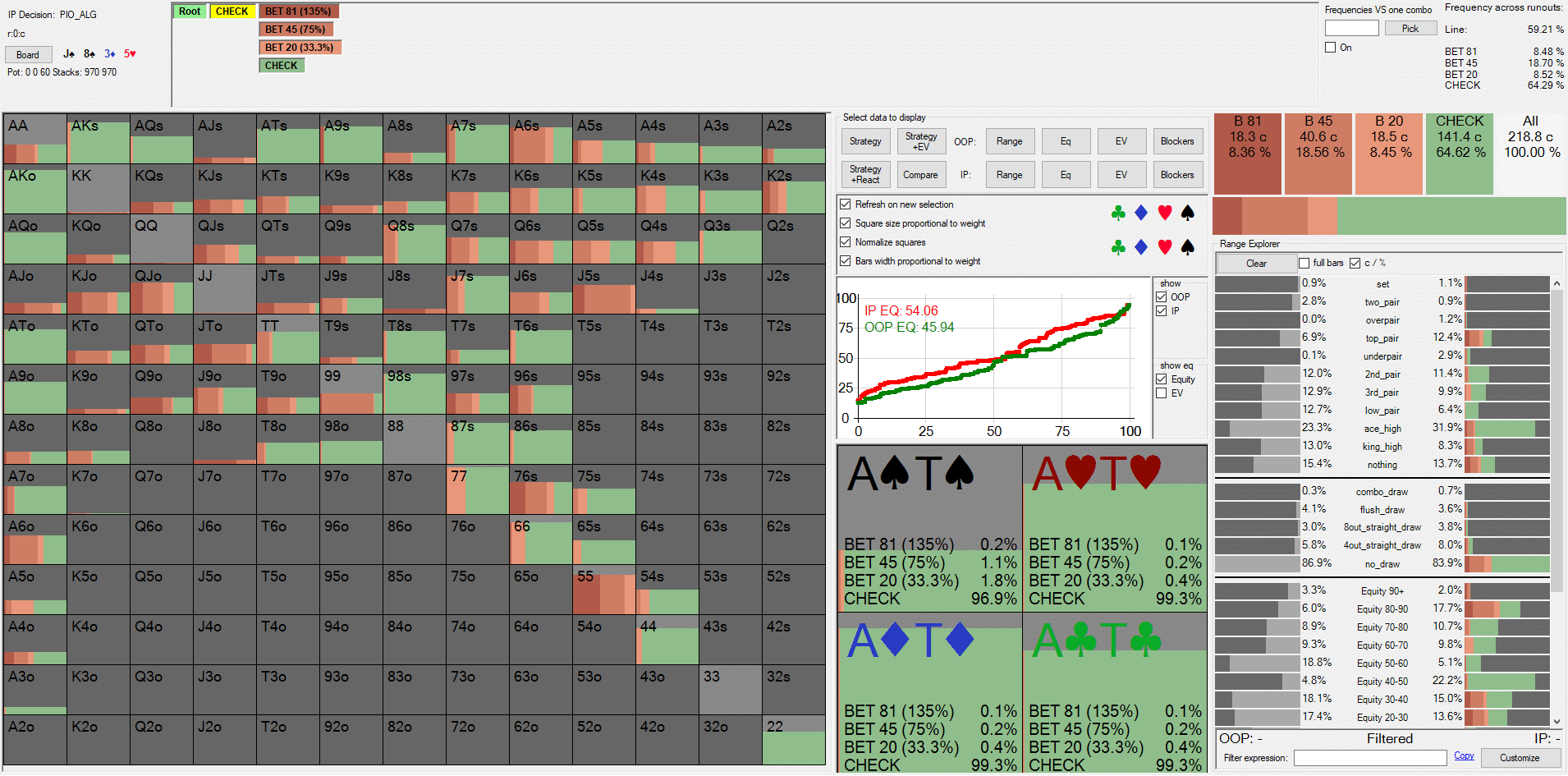This screenshot has width=1568, height=776.
Task: Click the blue diamond icon in lower suit row
Action: coord(1140,247)
